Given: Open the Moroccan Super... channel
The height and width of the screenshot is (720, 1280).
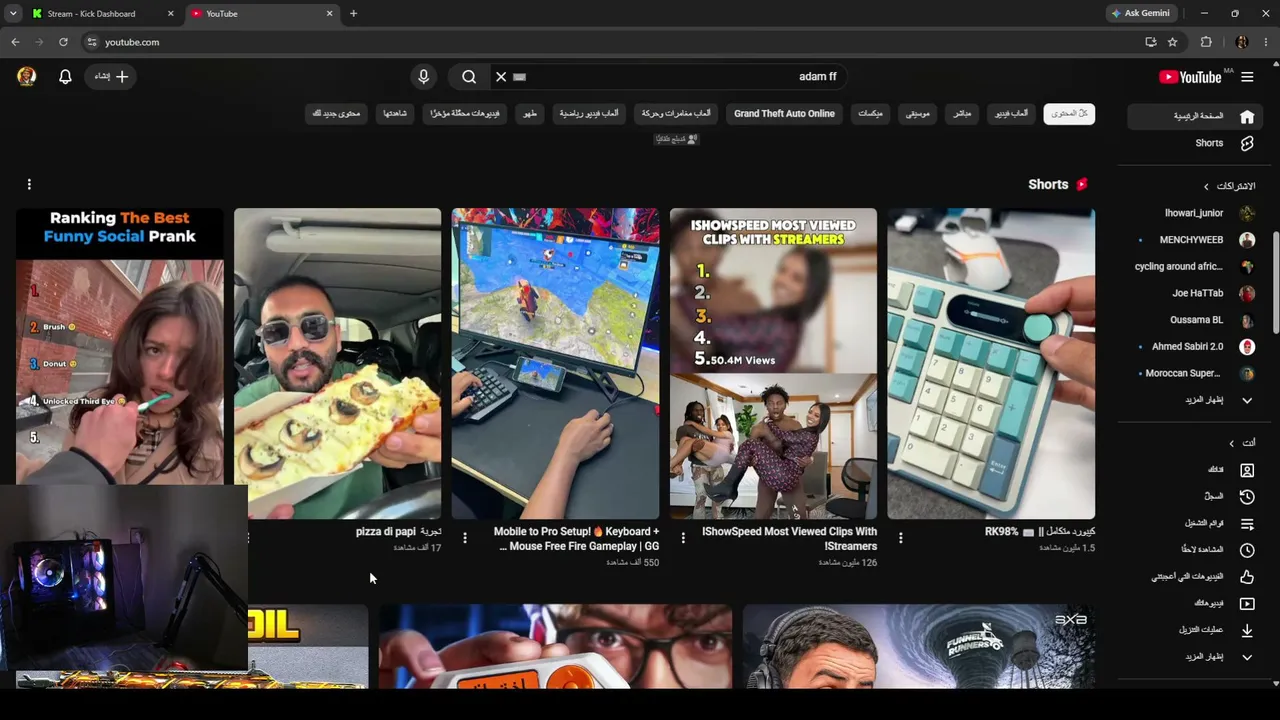Looking at the screenshot, I should pyautogui.click(x=1197, y=374).
